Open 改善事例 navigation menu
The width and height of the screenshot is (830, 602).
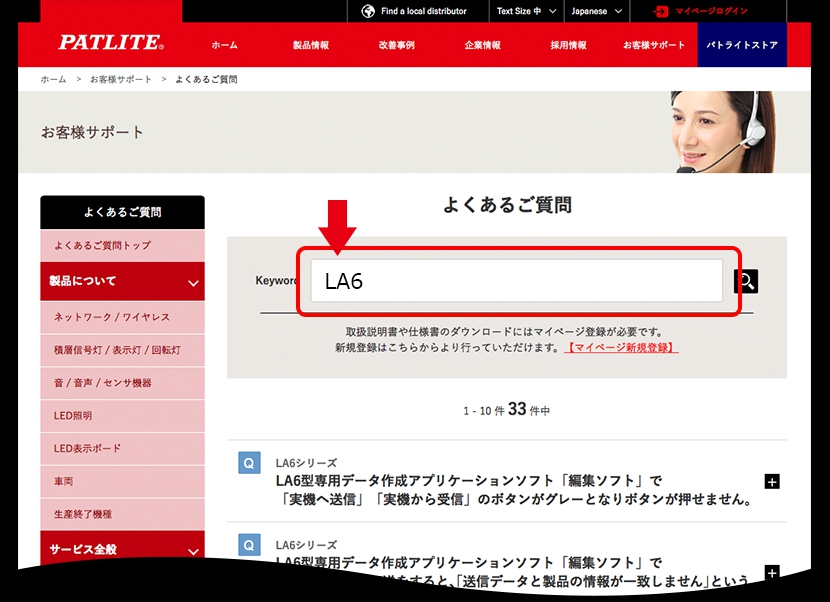point(396,45)
